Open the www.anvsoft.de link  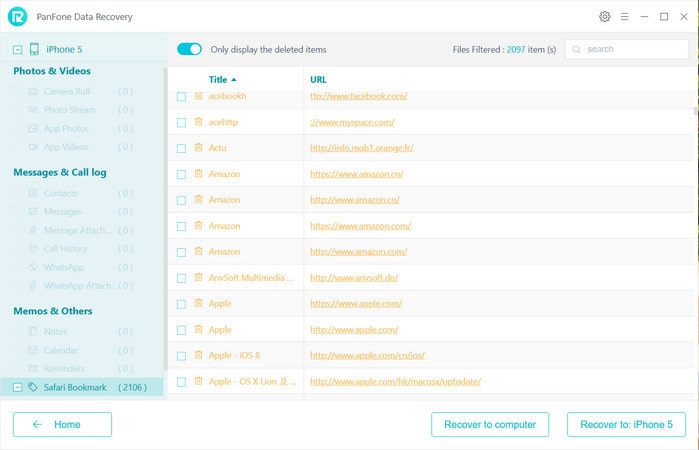tap(354, 277)
